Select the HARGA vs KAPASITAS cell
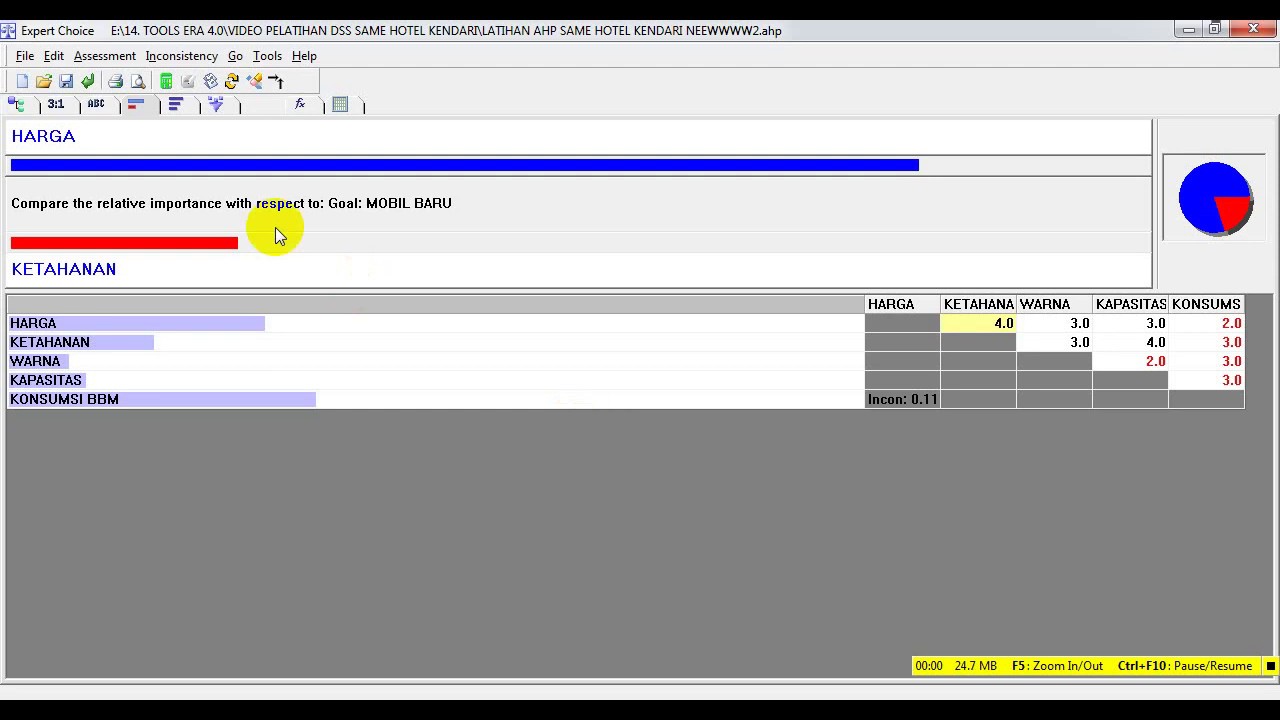 (x=1130, y=323)
